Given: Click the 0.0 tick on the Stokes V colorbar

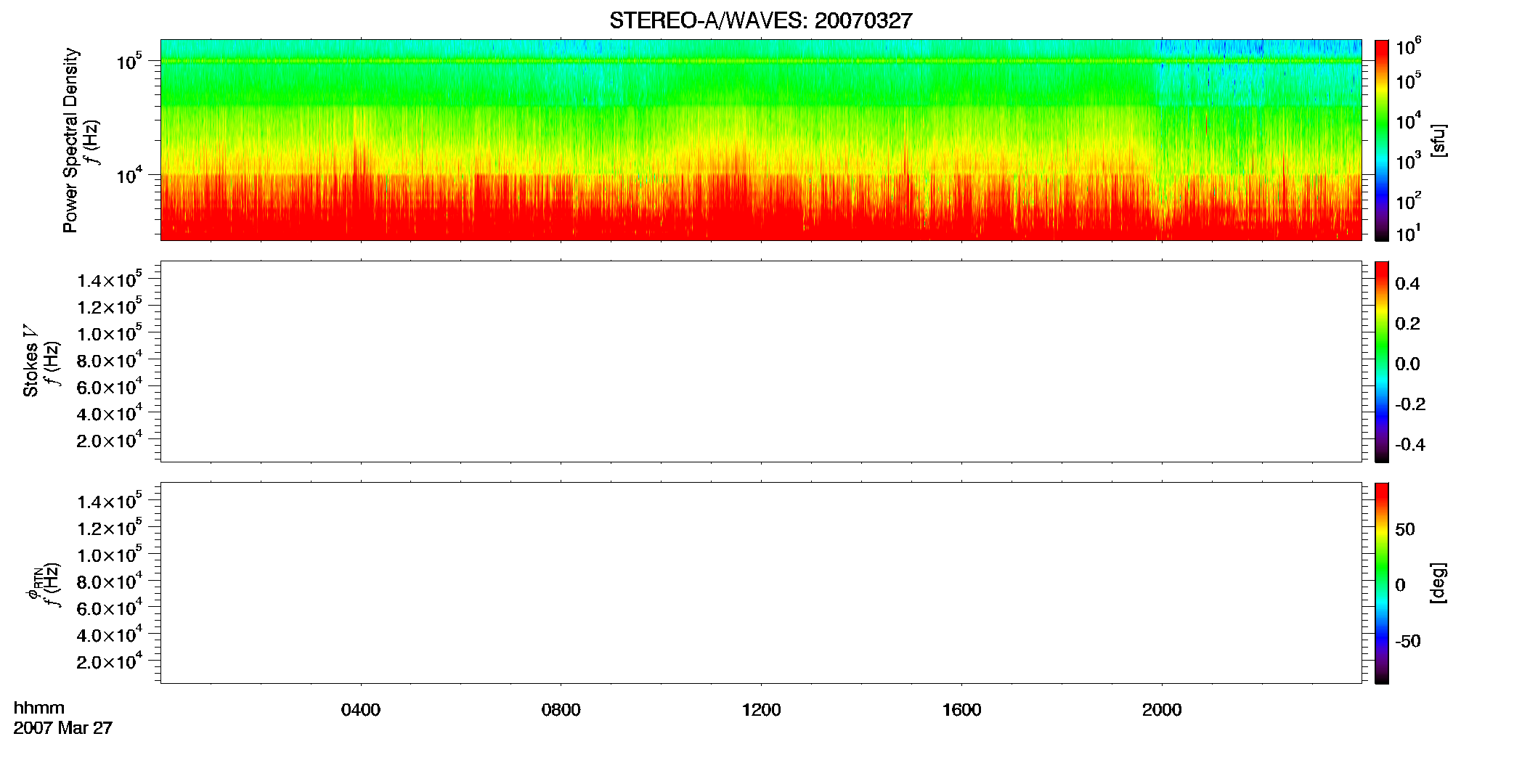Looking at the screenshot, I should coord(1407,364).
